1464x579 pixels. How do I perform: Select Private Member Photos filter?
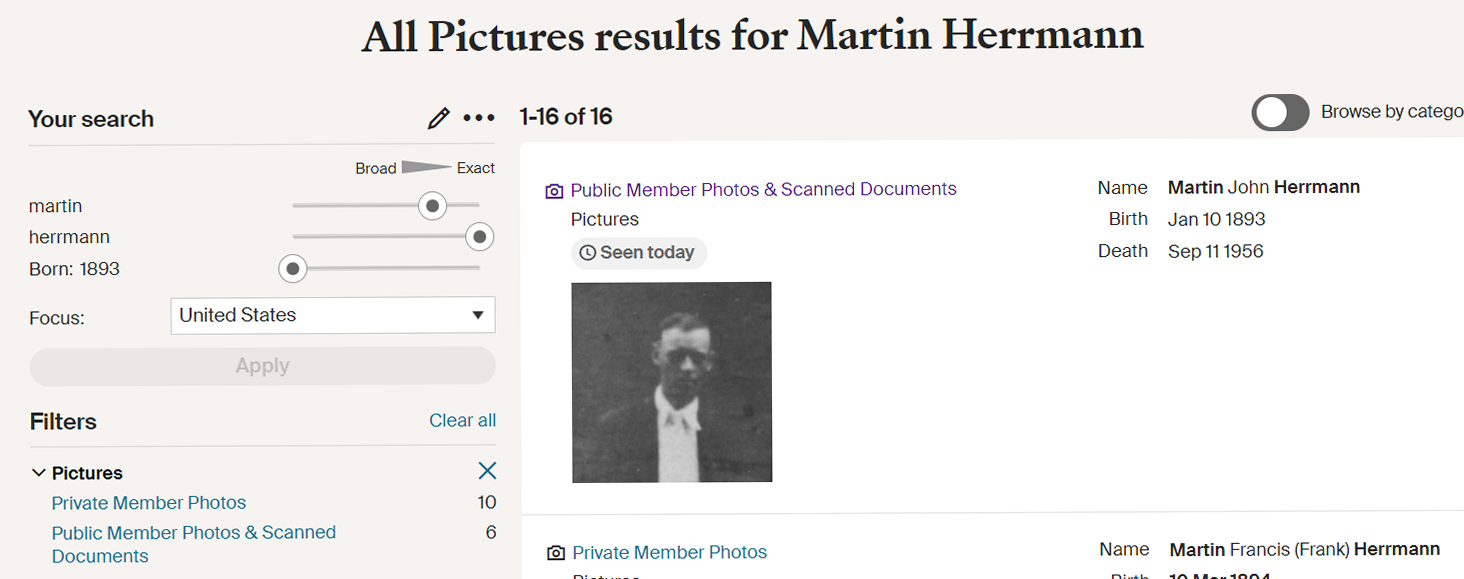coord(149,503)
